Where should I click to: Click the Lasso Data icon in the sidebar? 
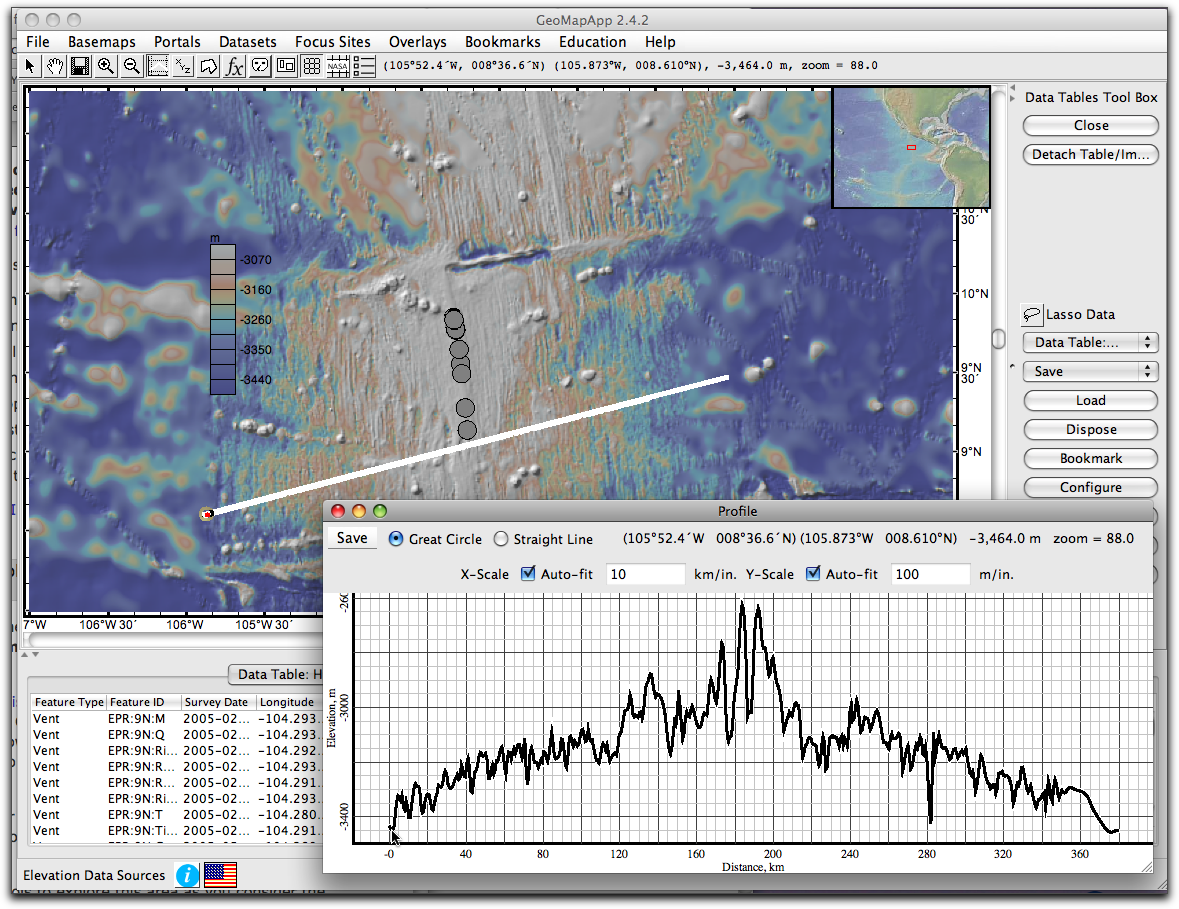pos(1031,314)
